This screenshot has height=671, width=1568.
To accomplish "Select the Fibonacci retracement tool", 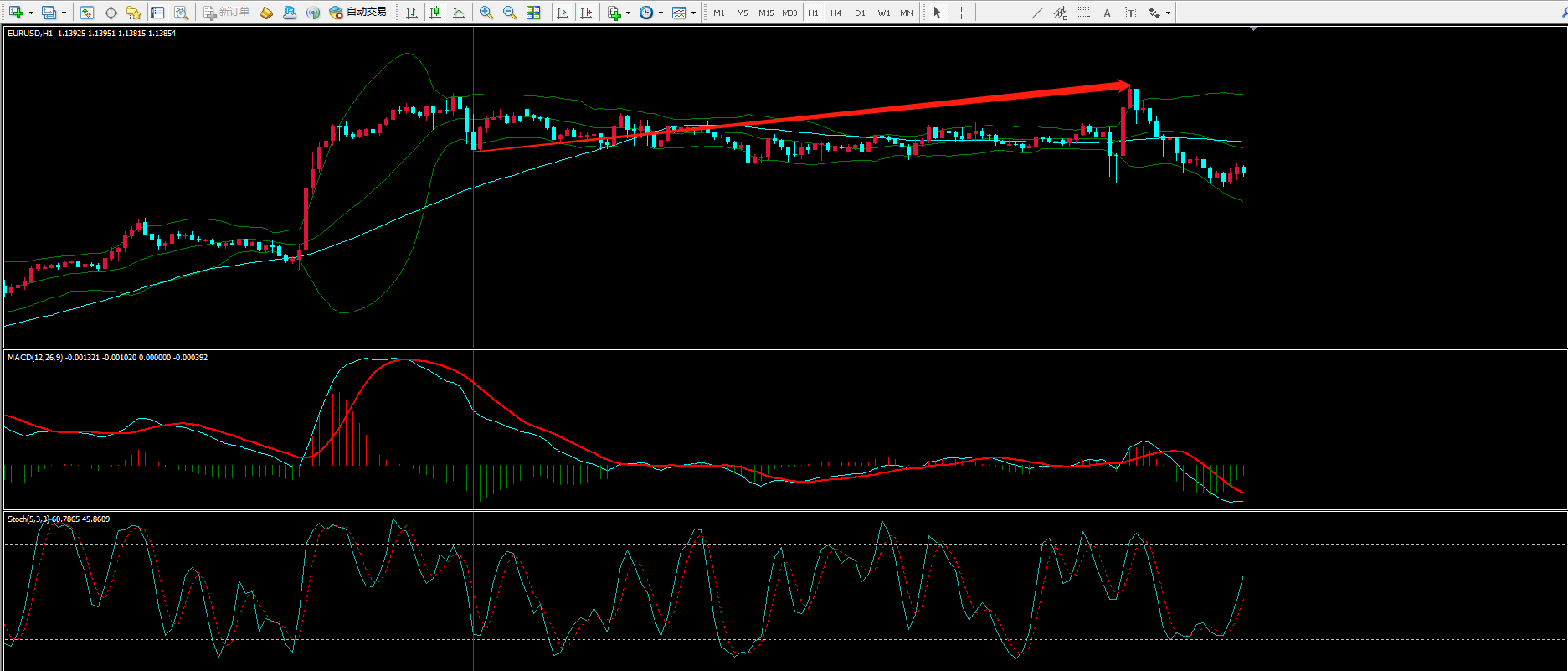I will point(1083,13).
